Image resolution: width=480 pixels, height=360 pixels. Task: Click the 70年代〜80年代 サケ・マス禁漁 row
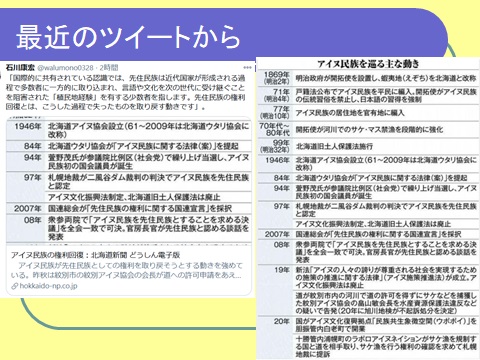368,129
